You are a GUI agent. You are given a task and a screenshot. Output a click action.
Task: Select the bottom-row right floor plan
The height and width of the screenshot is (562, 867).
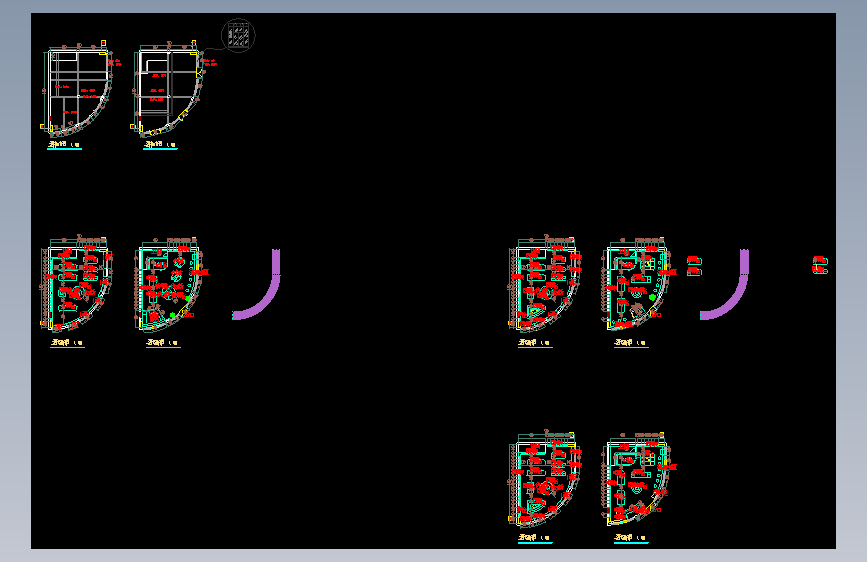coord(639,479)
